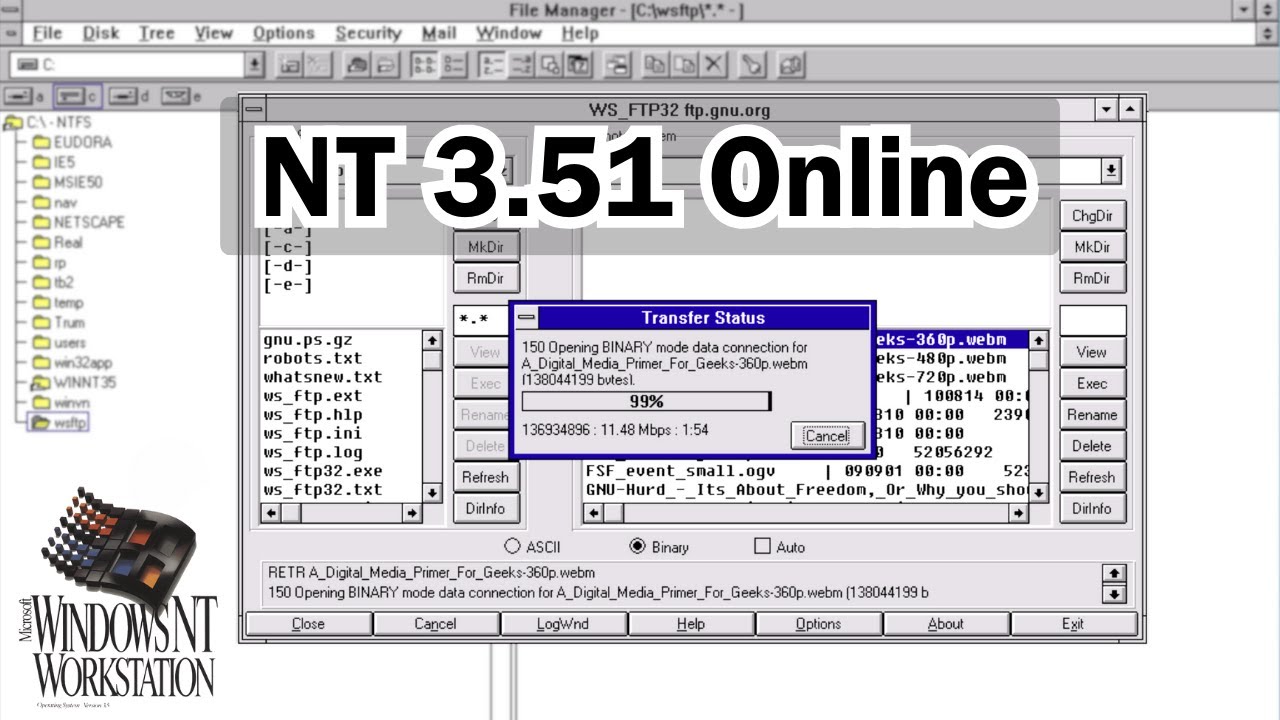Click the Sort by Type toolbar icon
This screenshot has width=1280, height=720.
click(522, 65)
